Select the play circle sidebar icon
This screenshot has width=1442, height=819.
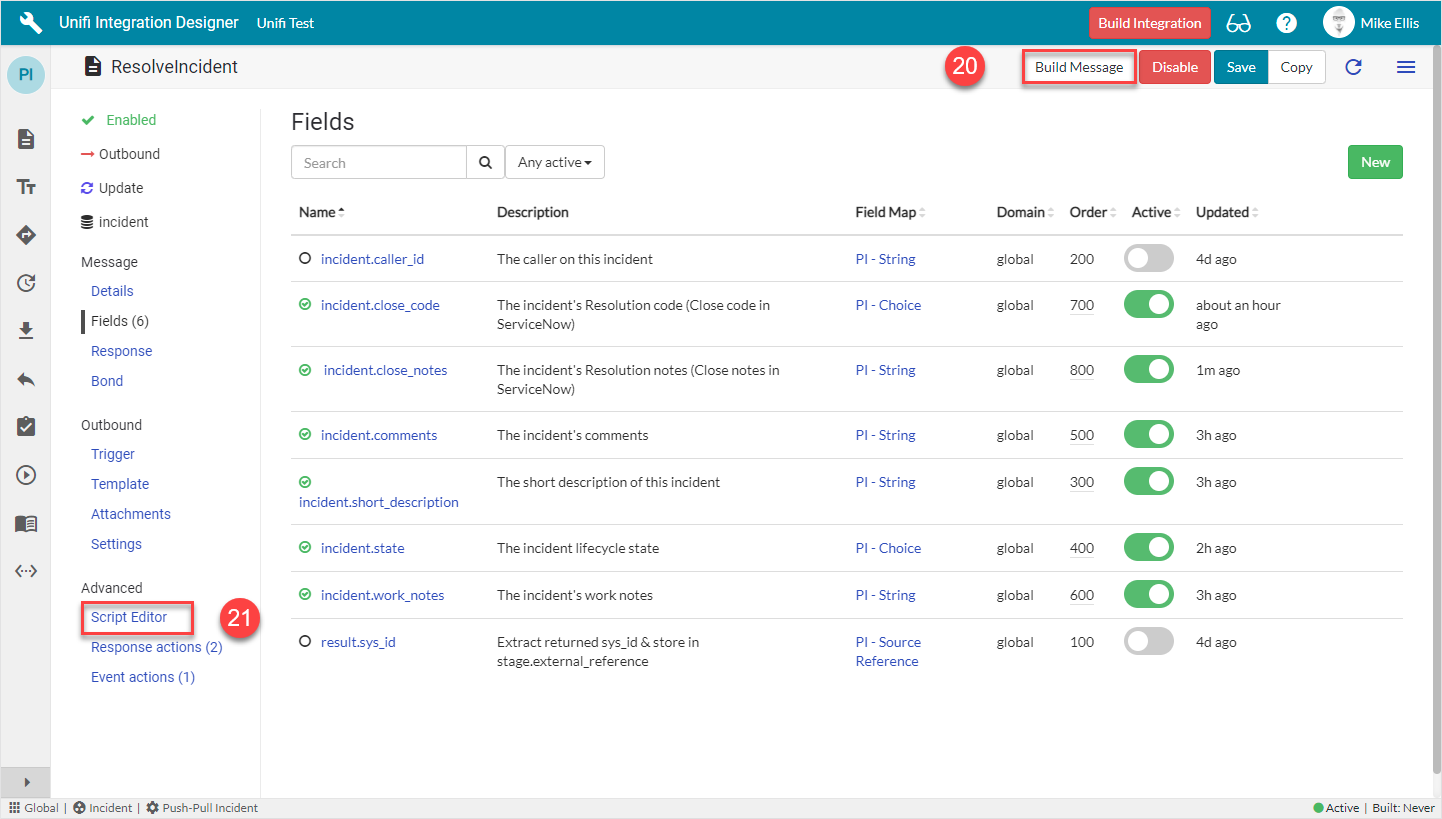click(x=26, y=475)
